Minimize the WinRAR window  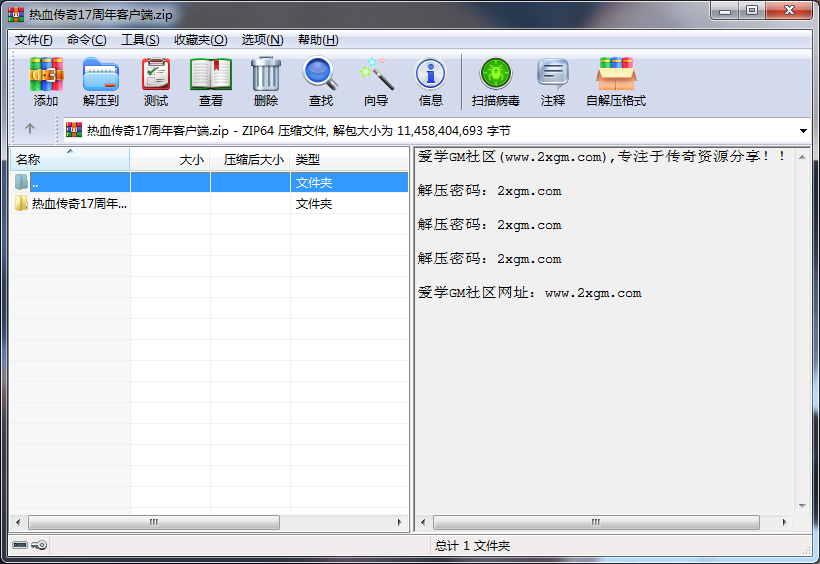point(725,10)
